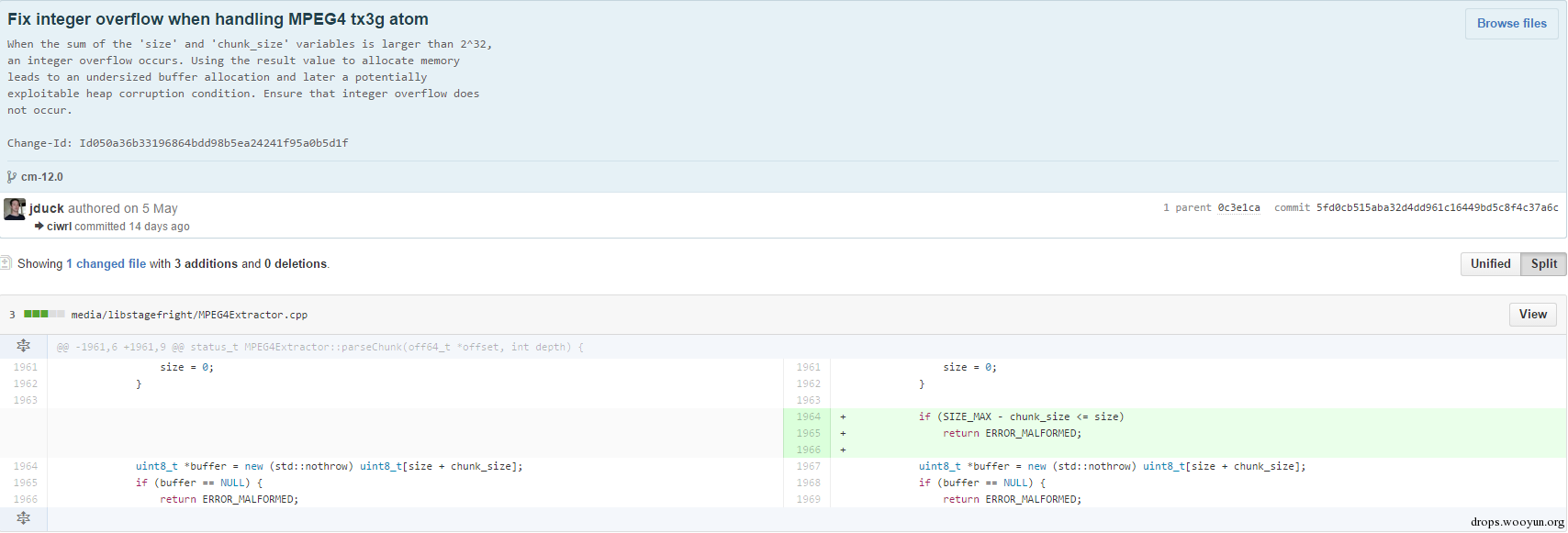The width and height of the screenshot is (1568, 533).
Task: Click the arrow icon before ciwrl
Action: tap(39, 227)
